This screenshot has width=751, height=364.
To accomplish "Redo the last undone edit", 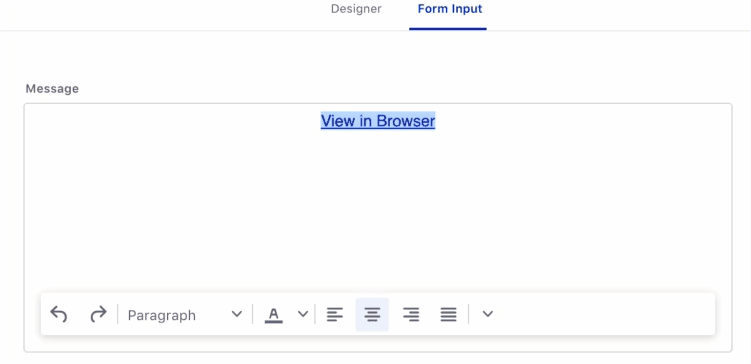I will [98, 315].
